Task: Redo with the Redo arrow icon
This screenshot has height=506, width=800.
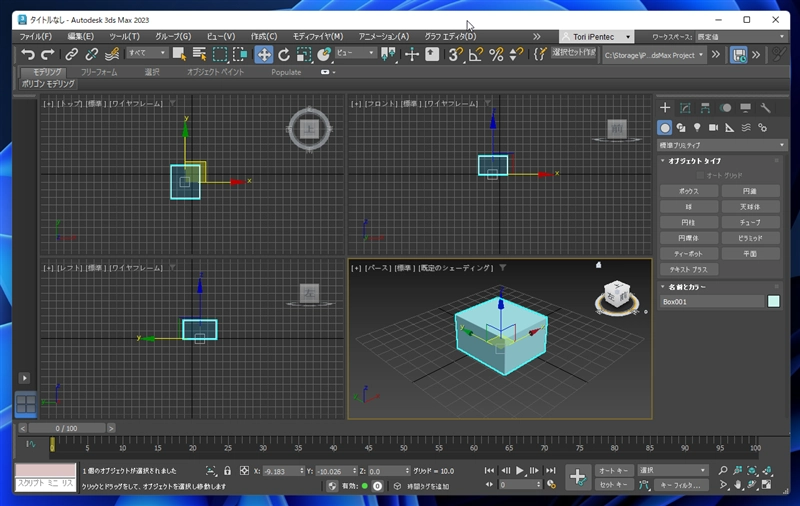Action: click(x=47, y=54)
